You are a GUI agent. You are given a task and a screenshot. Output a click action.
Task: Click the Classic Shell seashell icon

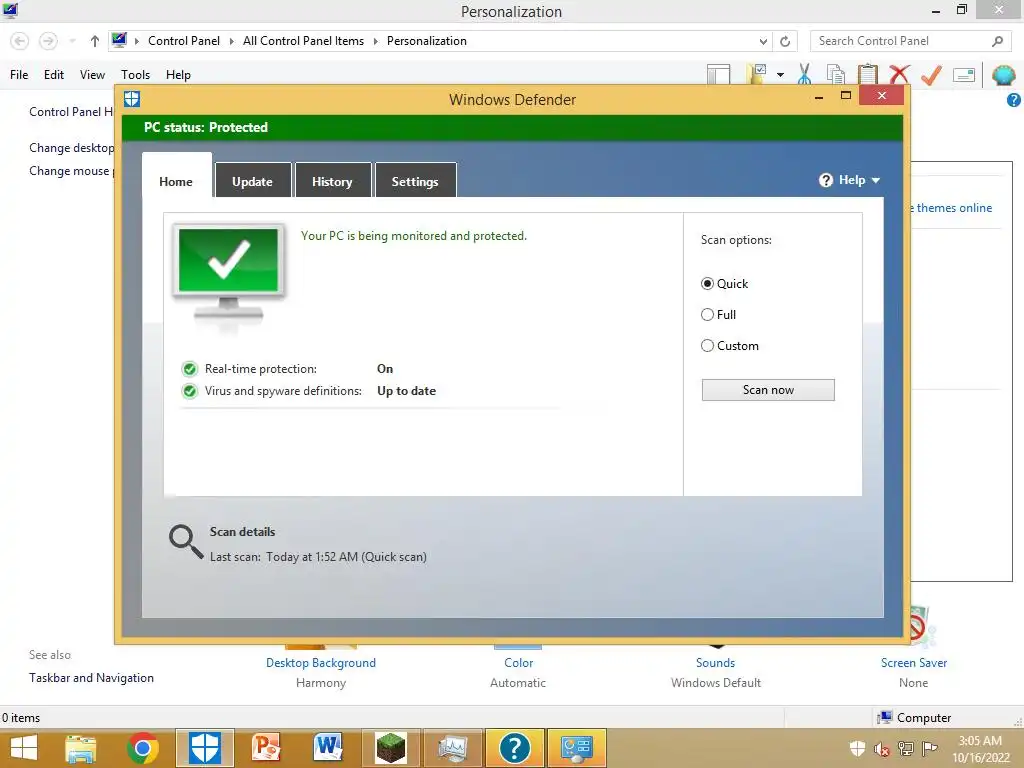coord(1004,75)
